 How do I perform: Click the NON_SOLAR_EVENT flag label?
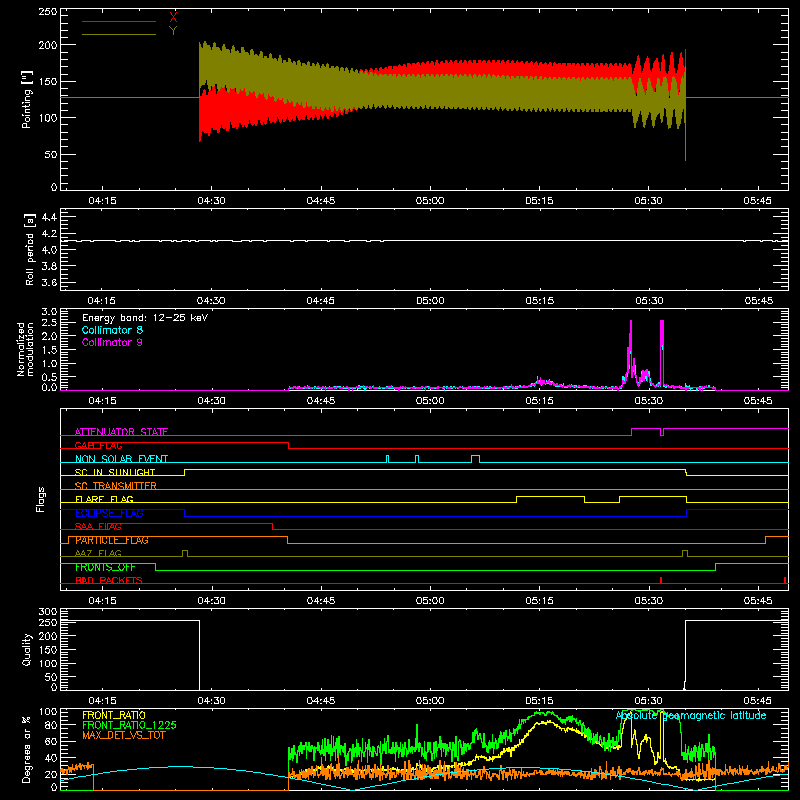coord(121,459)
